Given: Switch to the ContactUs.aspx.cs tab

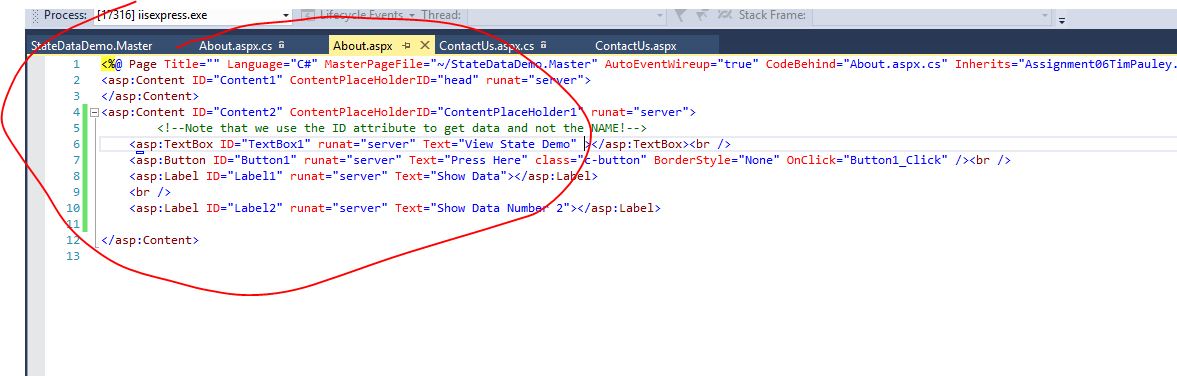Looking at the screenshot, I should point(486,46).
